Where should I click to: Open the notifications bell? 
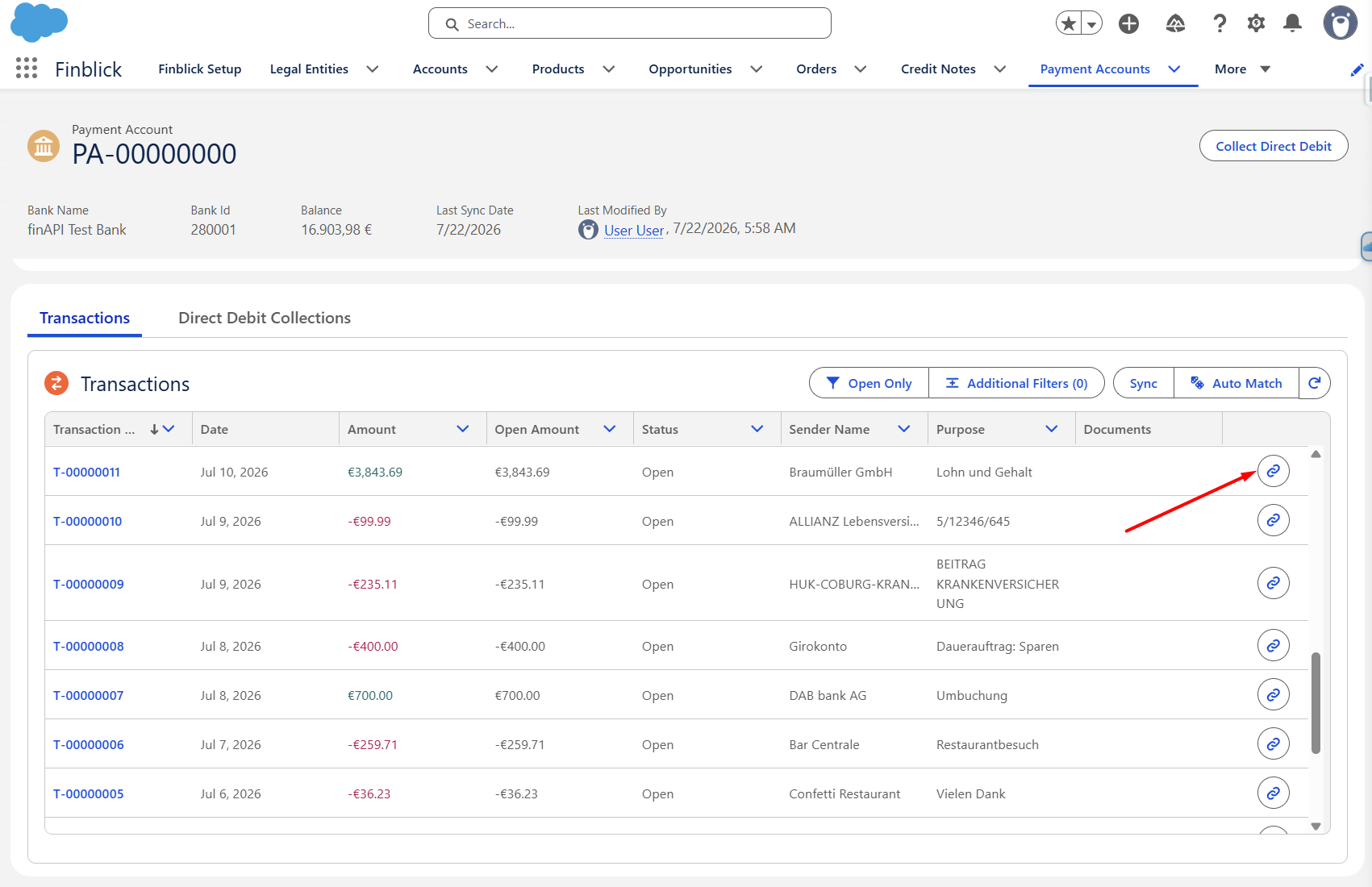click(x=1292, y=23)
